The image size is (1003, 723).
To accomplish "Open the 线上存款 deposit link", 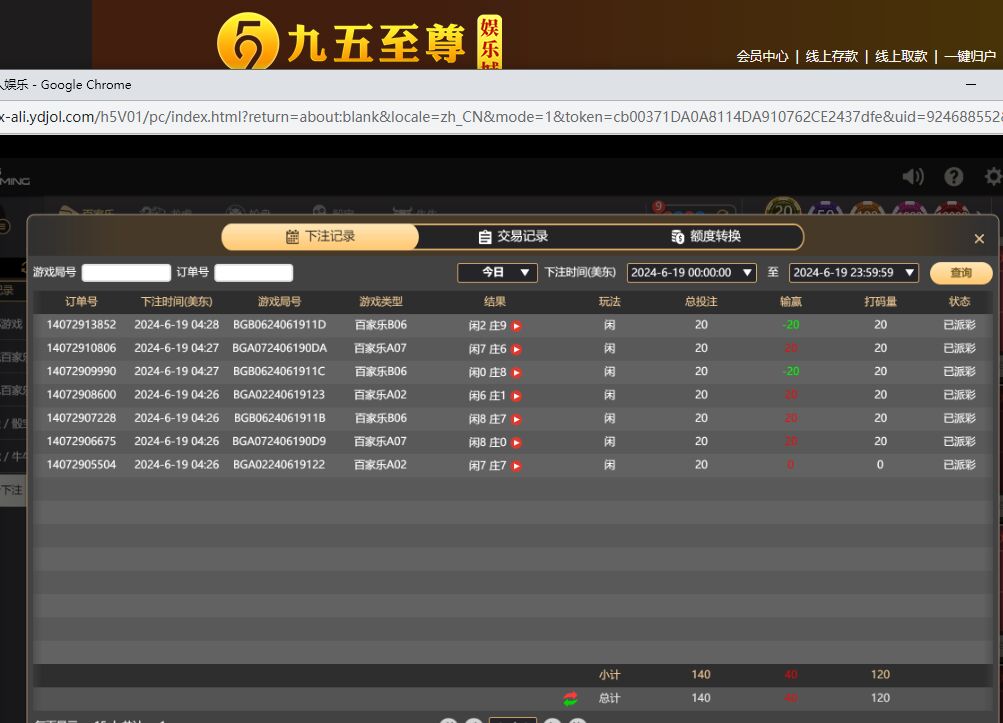I will pyautogui.click(x=832, y=56).
